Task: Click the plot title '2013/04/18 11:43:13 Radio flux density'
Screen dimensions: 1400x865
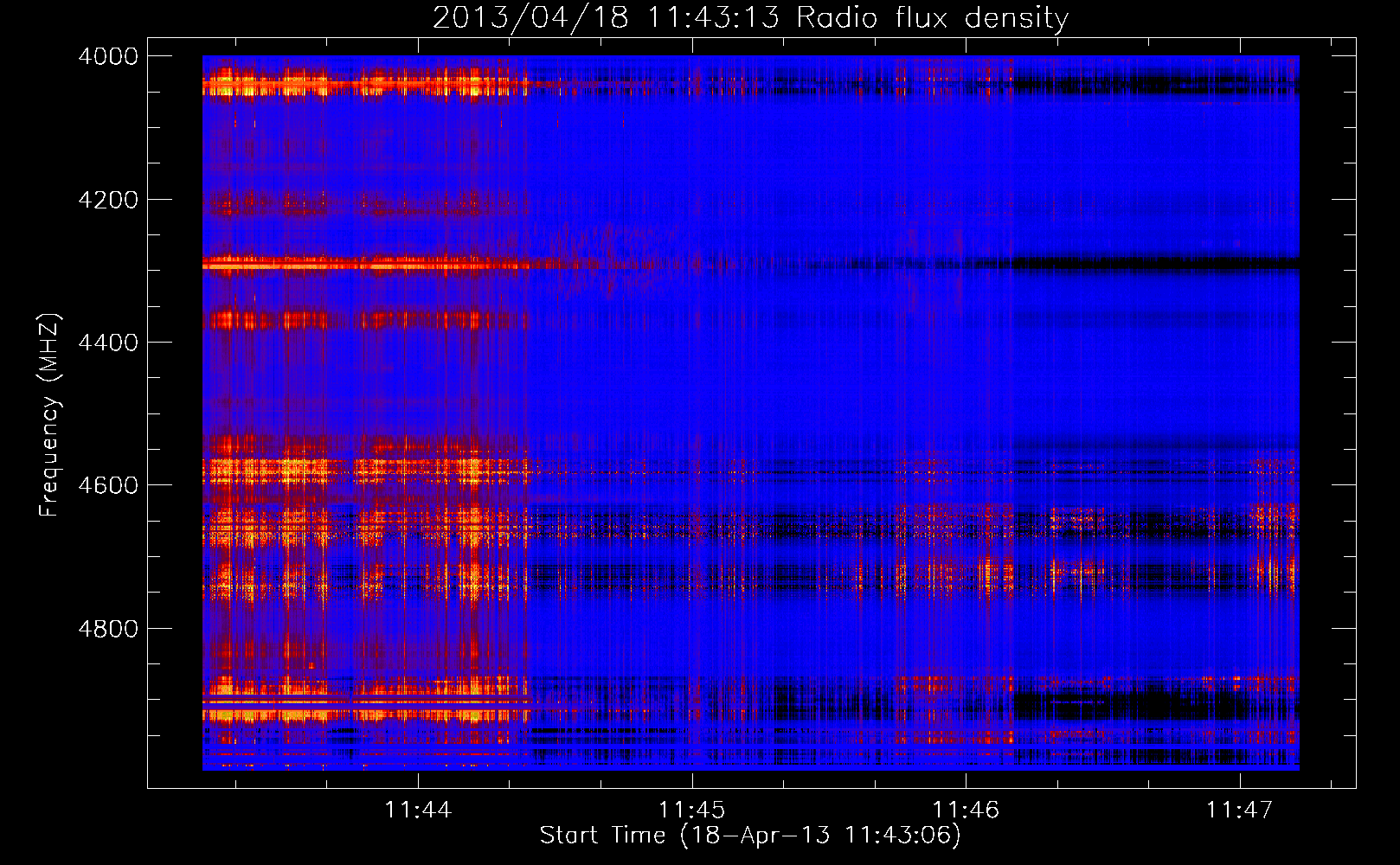Action: [x=750, y=17]
